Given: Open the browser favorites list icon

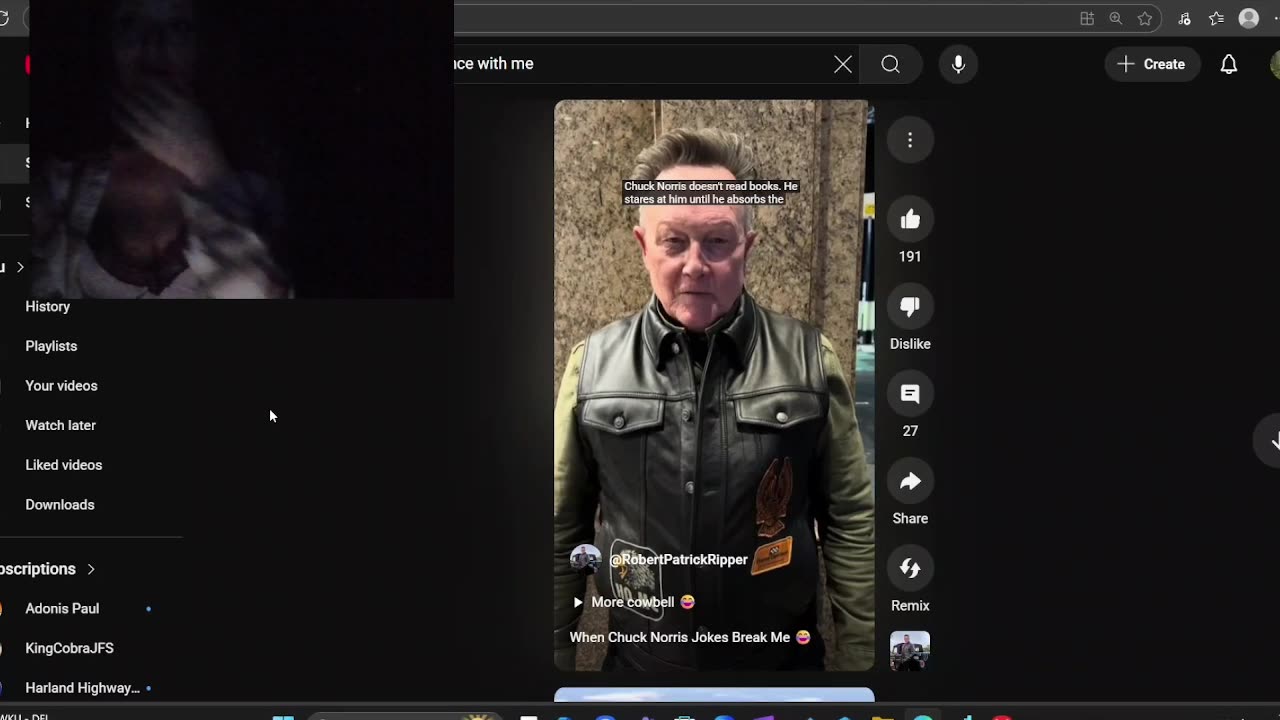Looking at the screenshot, I should coord(1216,18).
